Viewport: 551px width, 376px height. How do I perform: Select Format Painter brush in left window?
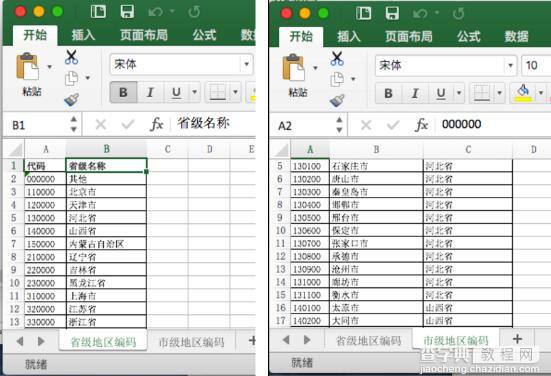72,100
